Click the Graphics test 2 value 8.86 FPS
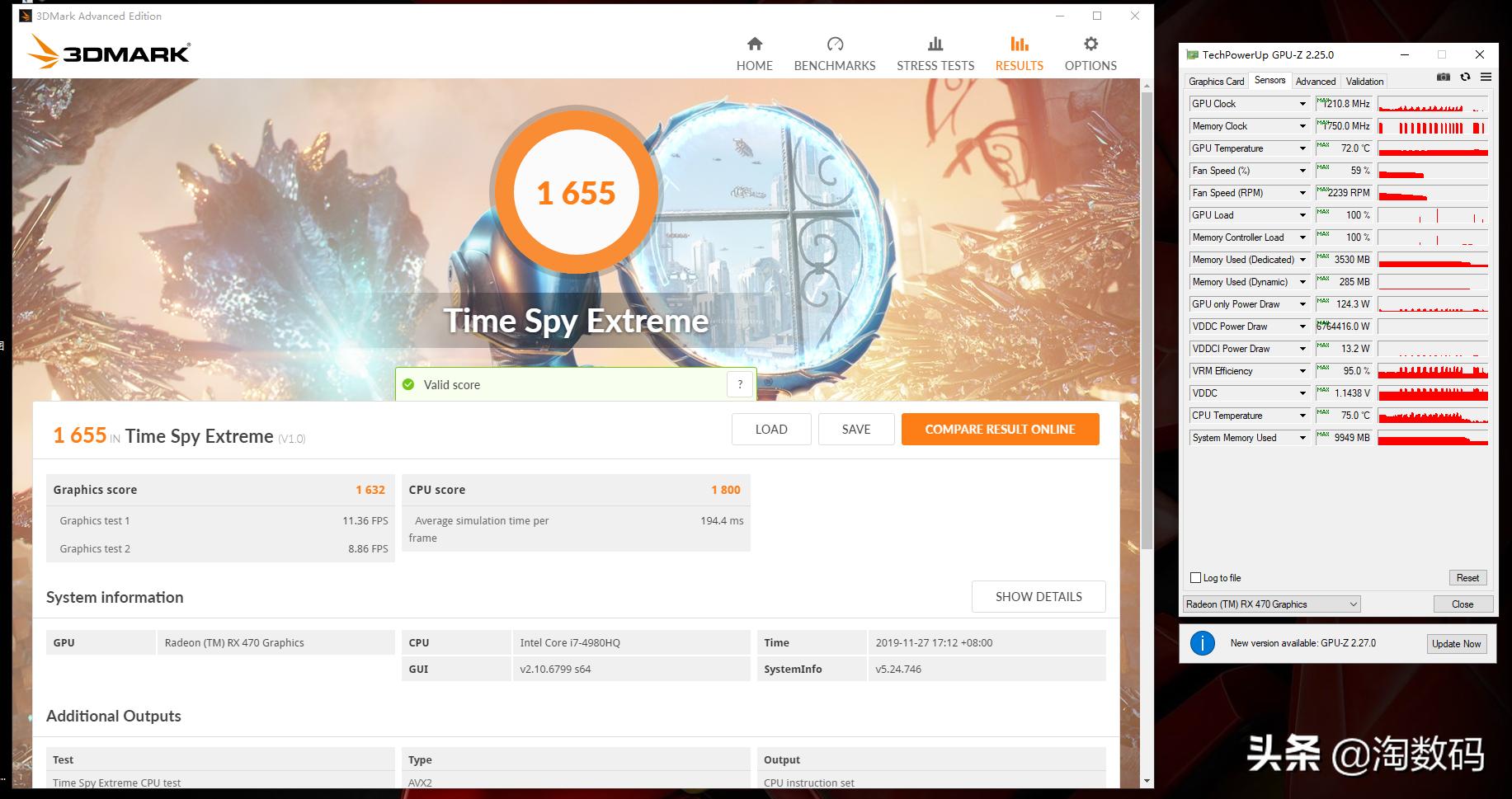The width and height of the screenshot is (1512, 799). (368, 549)
